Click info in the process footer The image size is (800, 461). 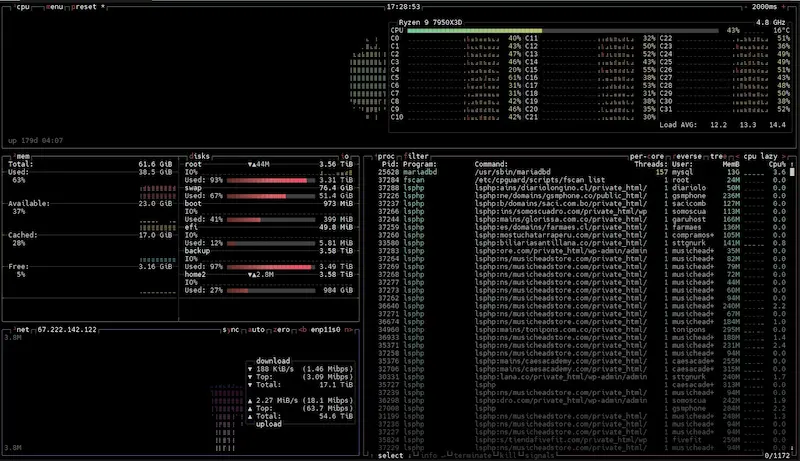430,455
